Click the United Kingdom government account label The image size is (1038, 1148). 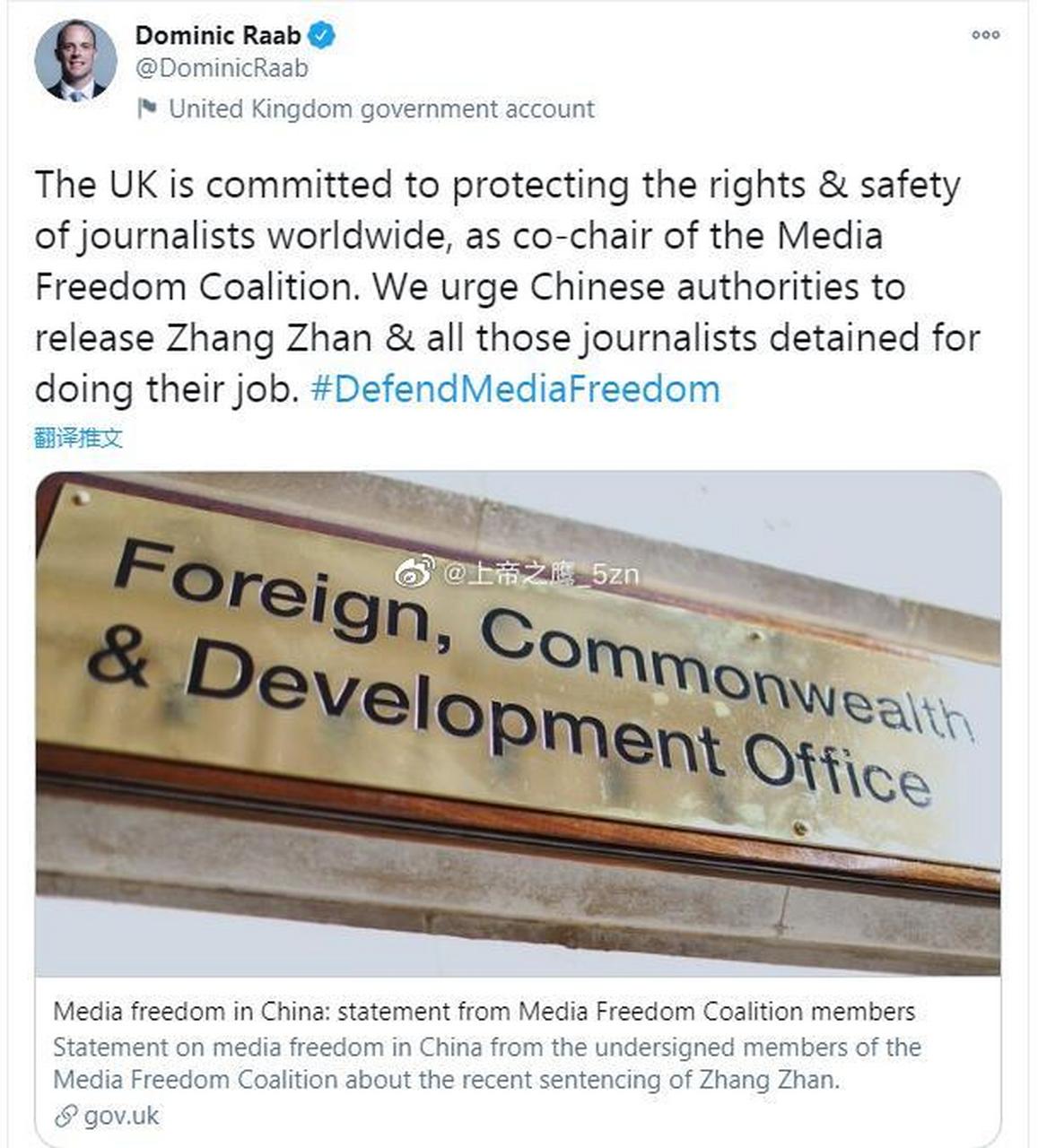[381, 109]
